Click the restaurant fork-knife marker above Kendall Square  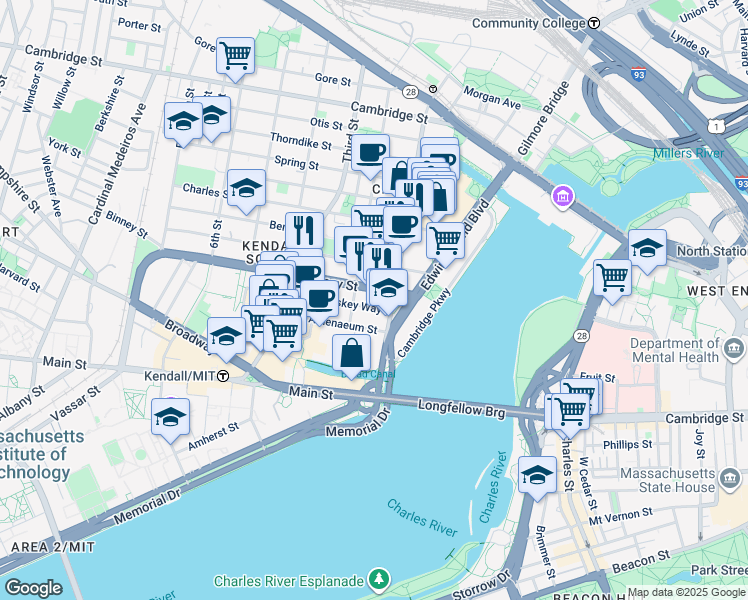pyautogui.click(x=304, y=231)
